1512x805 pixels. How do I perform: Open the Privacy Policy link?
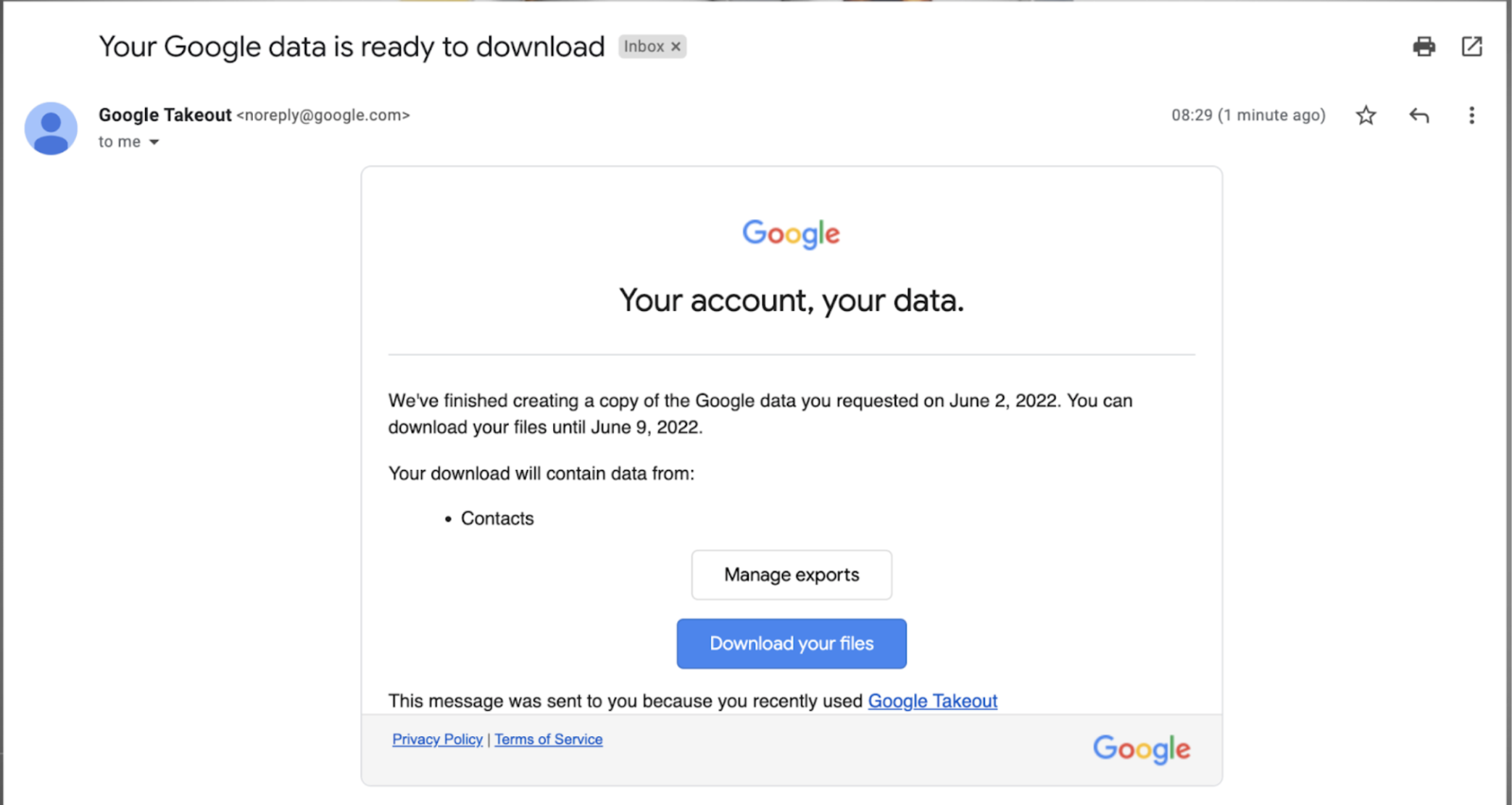[x=437, y=739]
